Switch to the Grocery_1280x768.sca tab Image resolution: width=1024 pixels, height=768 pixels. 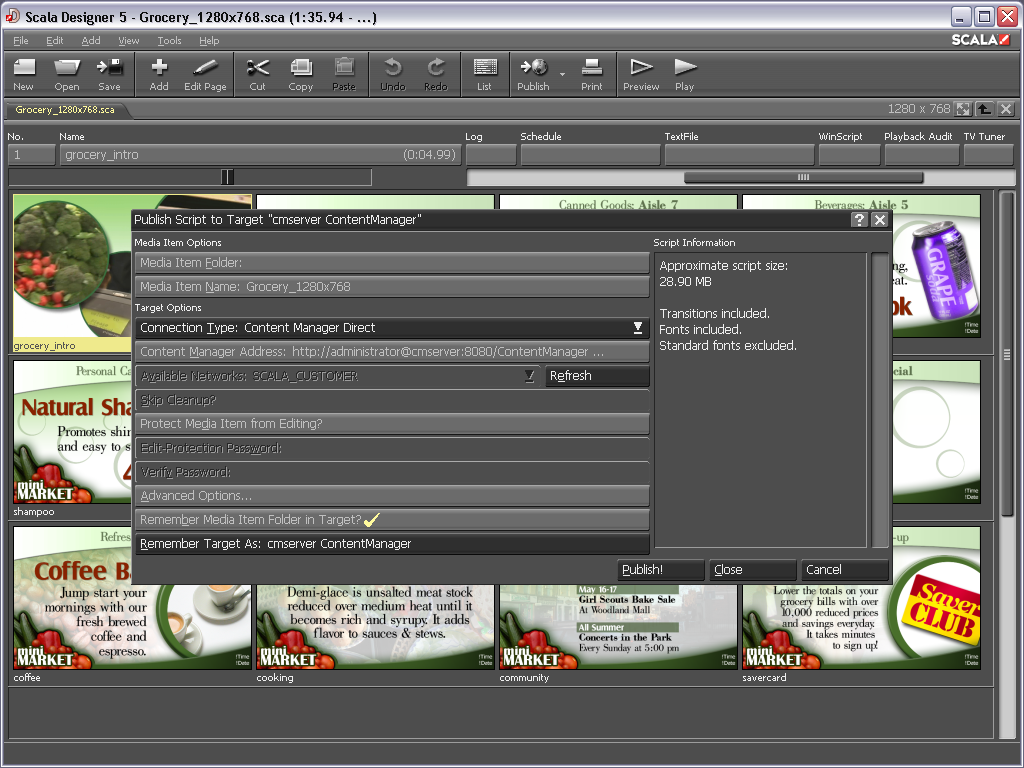pos(66,110)
